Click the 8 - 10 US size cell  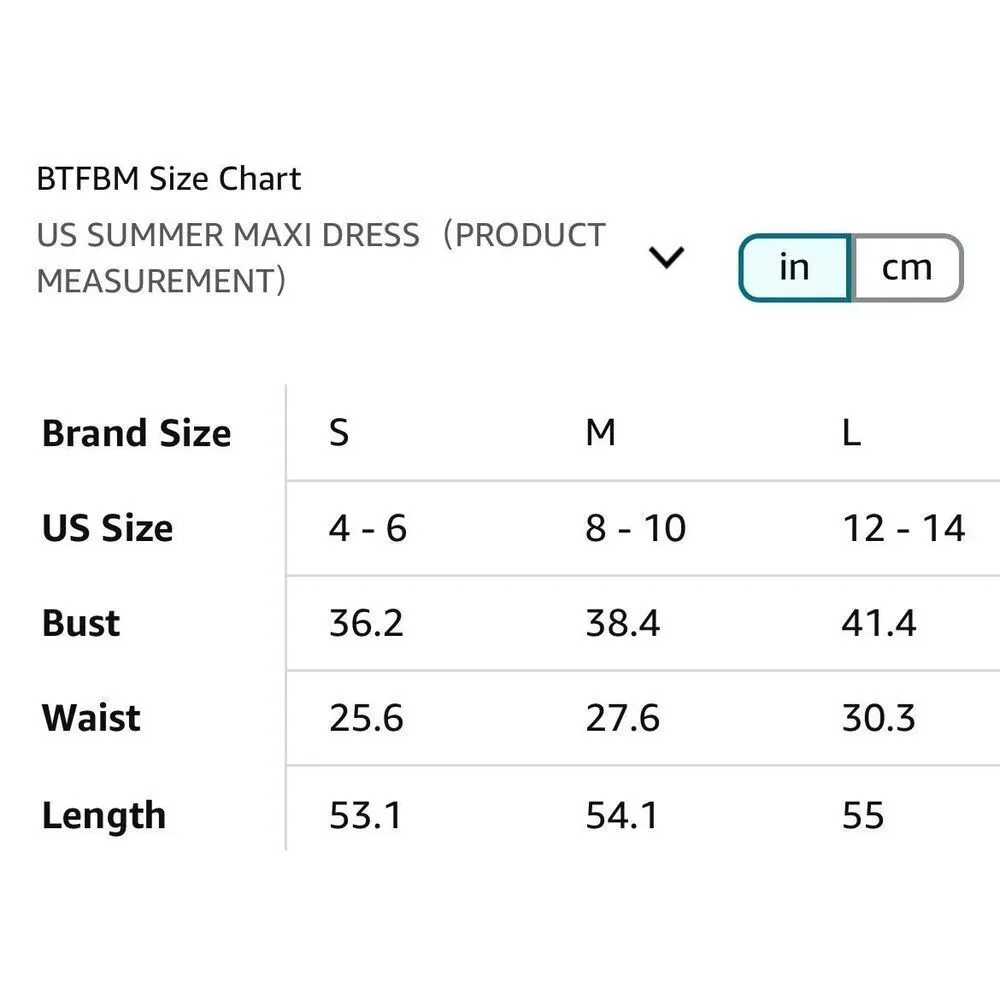(635, 528)
